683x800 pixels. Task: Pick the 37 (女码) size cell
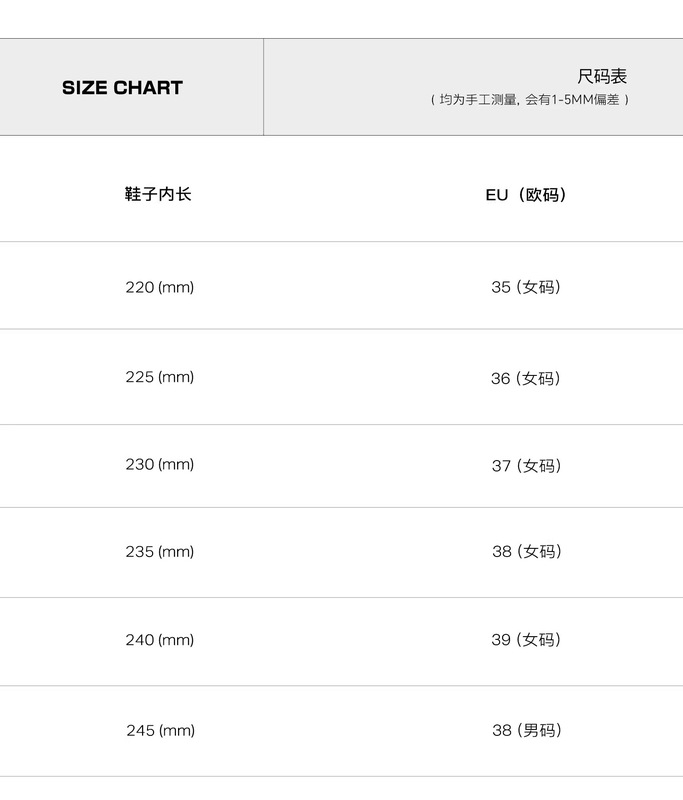[x=526, y=465]
